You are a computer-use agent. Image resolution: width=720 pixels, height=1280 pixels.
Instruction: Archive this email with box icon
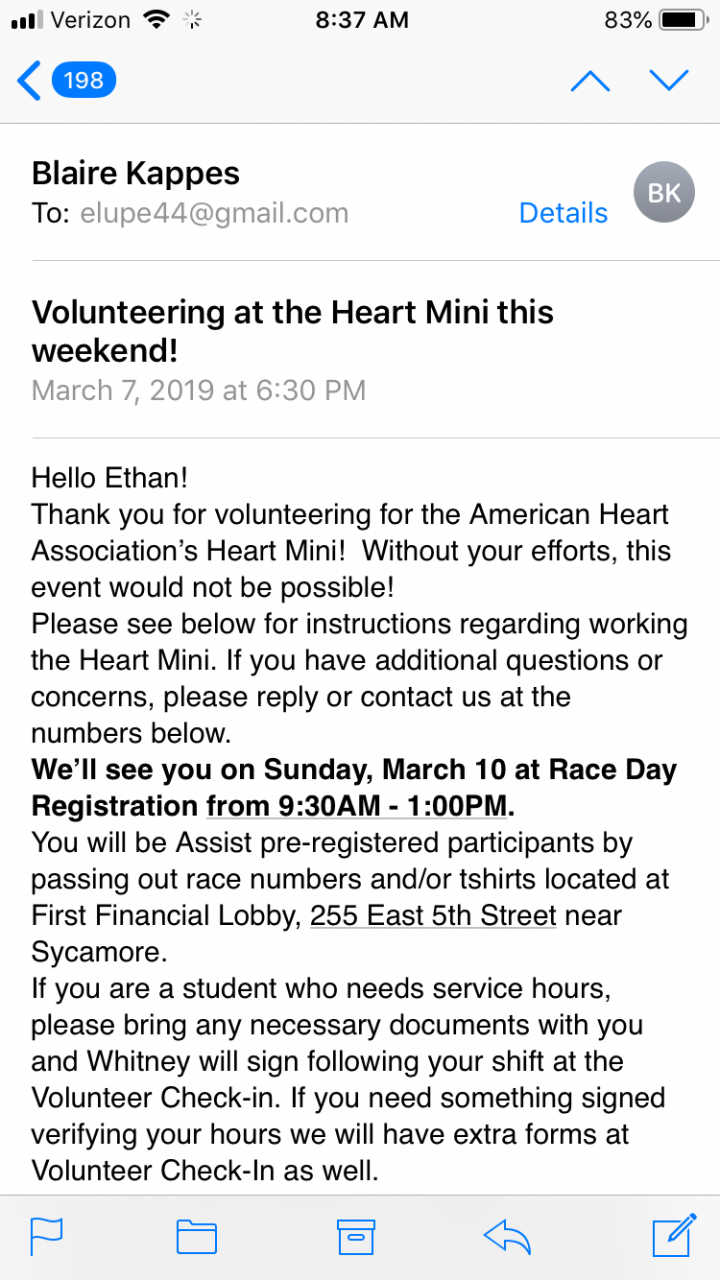pos(355,1236)
